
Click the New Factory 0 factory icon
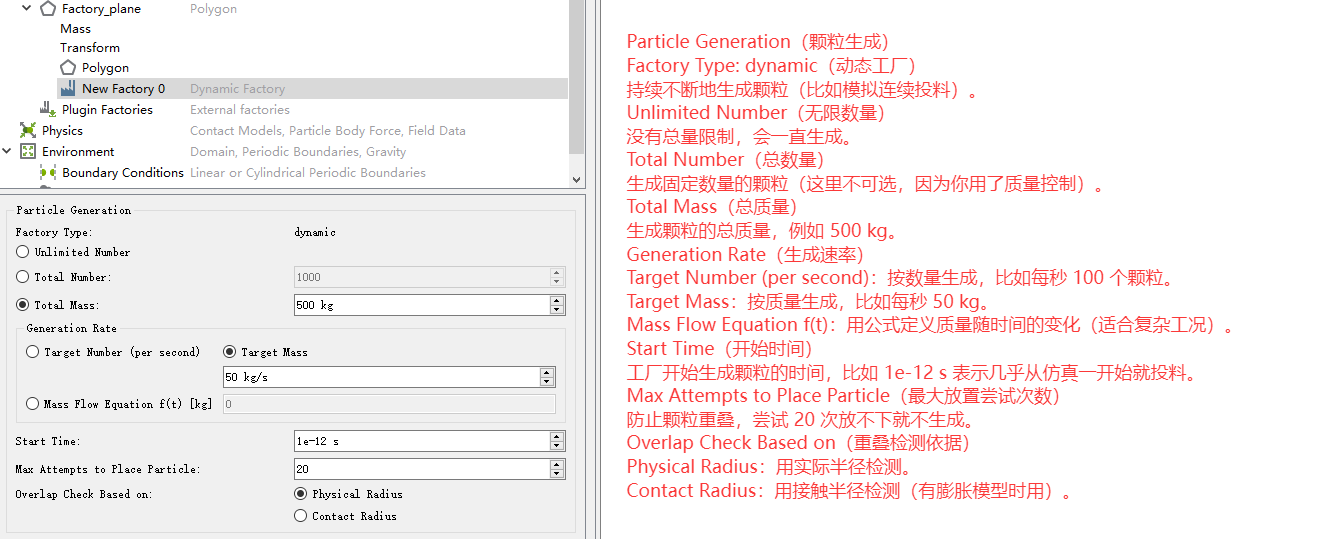point(68,89)
